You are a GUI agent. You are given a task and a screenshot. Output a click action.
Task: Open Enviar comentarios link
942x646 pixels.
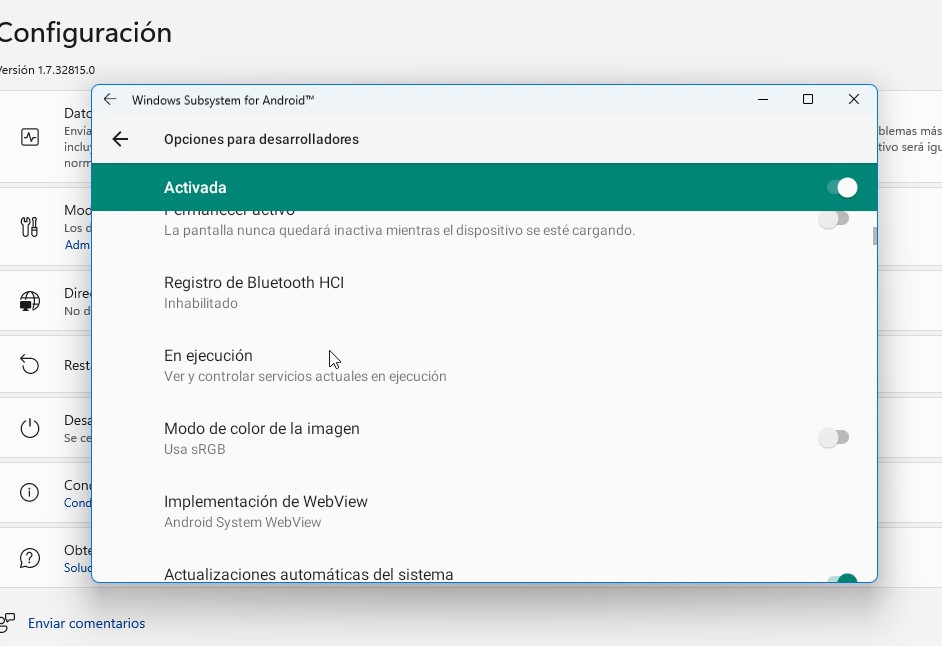[x=87, y=623]
